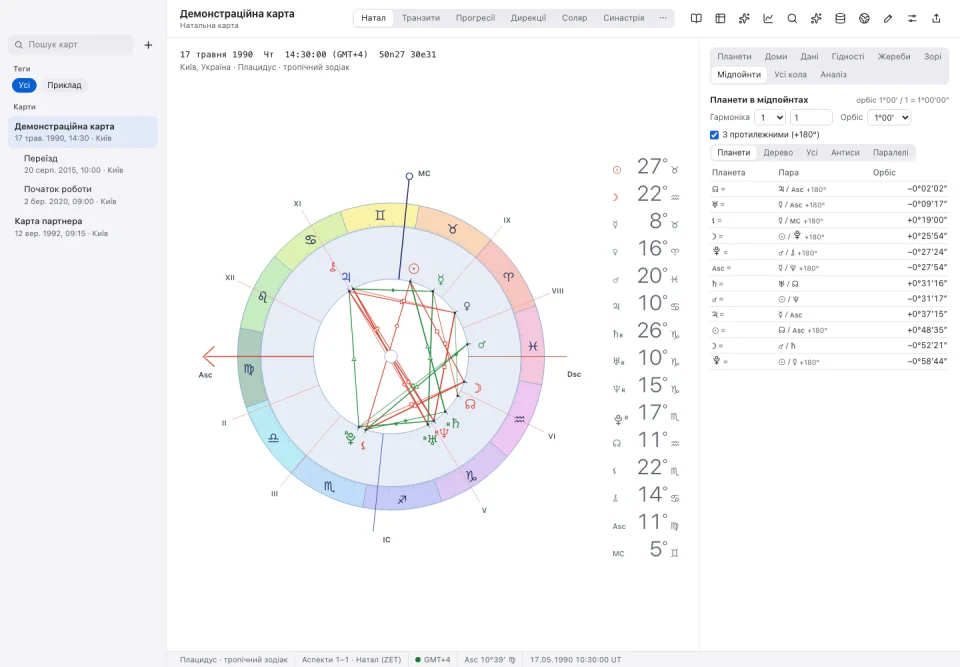
Task: Click the Sun glyph in the positions list
Action: click(617, 170)
